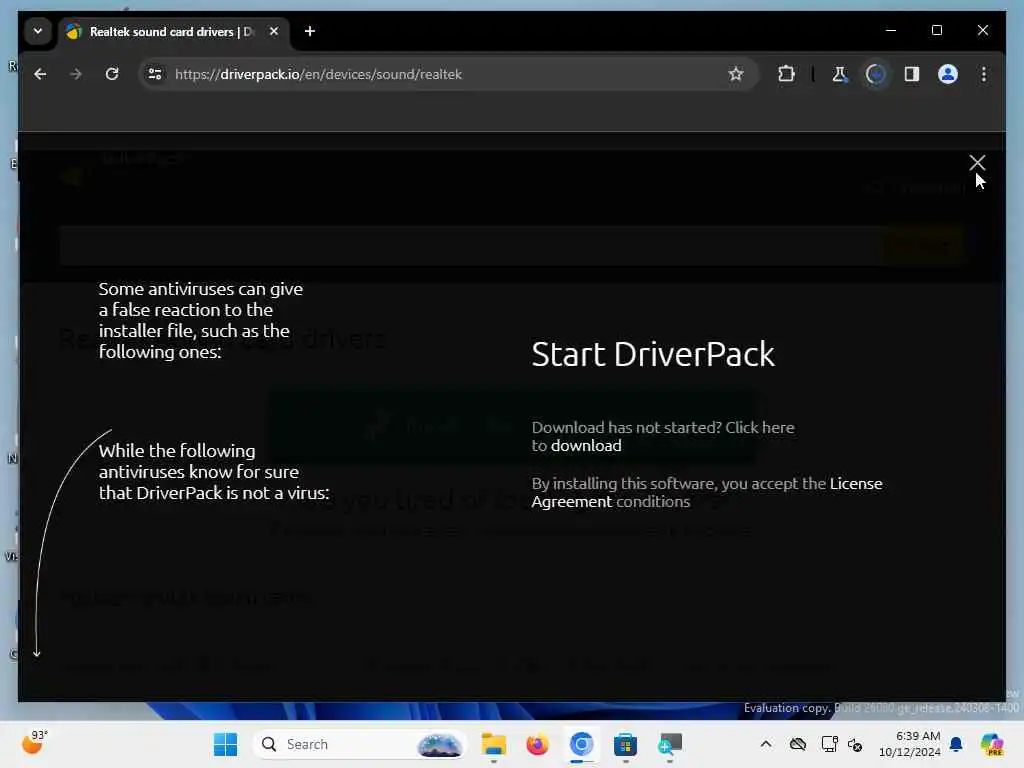1024x768 pixels.
Task: Click the download link in the overlay
Action: [586, 445]
